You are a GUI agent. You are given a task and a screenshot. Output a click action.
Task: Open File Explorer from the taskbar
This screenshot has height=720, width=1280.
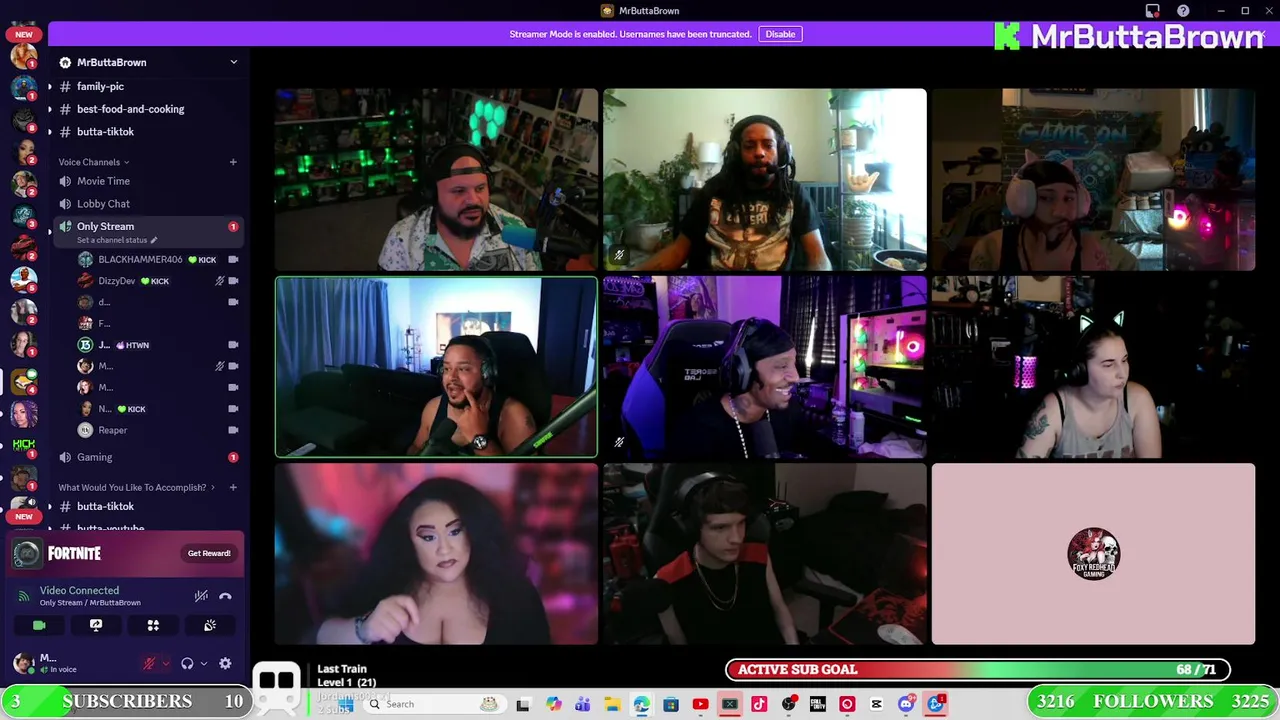tap(611, 704)
